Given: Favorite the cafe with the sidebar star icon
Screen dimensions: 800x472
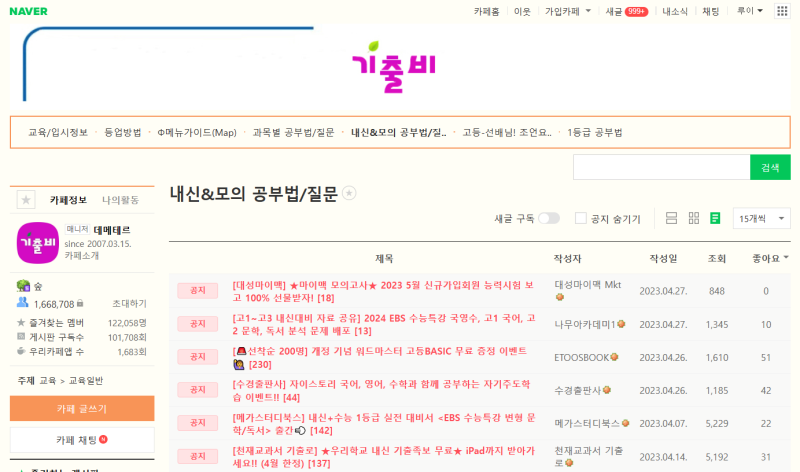Looking at the screenshot, I should (x=26, y=200).
